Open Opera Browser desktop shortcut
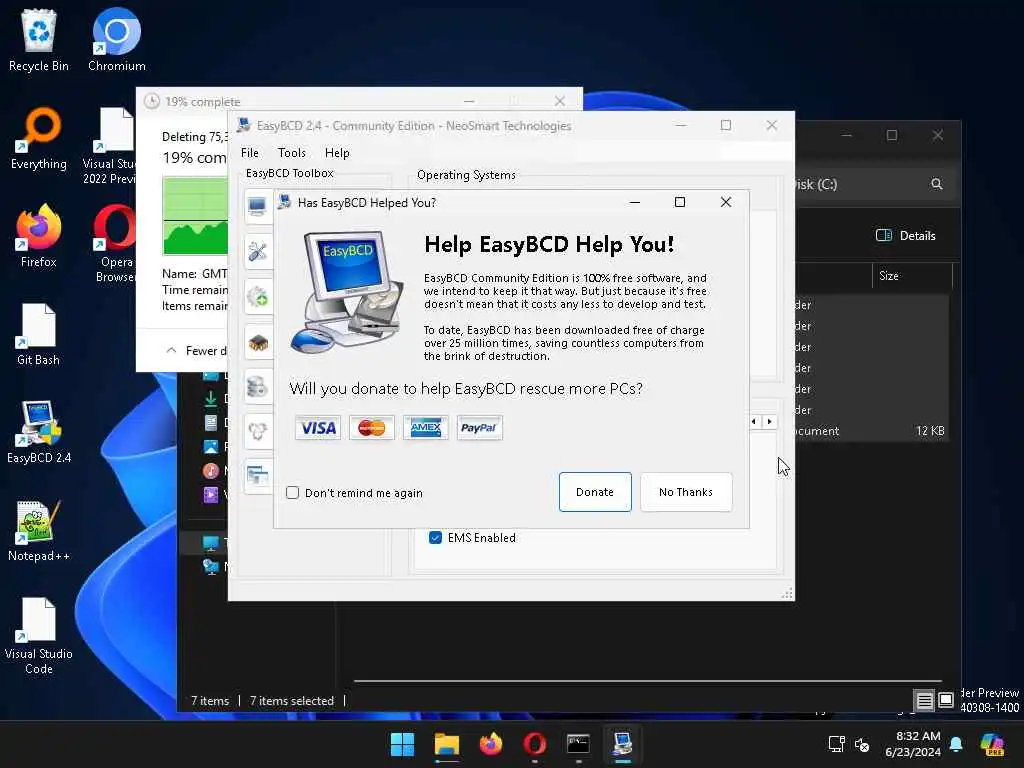1024x768 pixels. tap(116, 244)
